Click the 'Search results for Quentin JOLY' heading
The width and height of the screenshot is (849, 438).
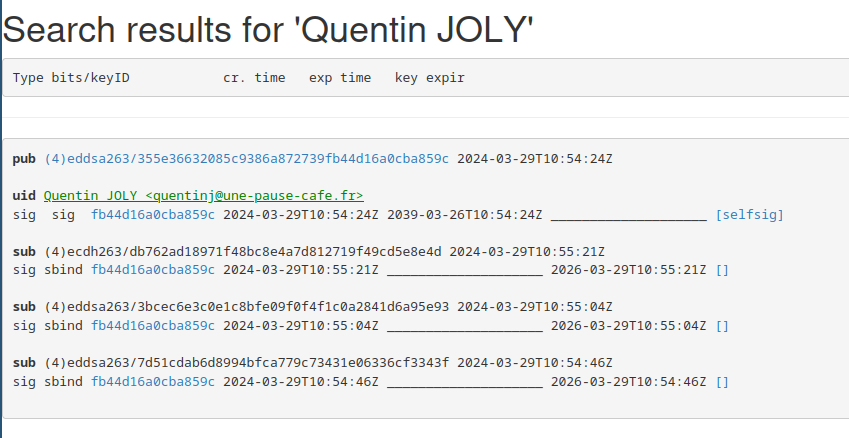[269, 29]
